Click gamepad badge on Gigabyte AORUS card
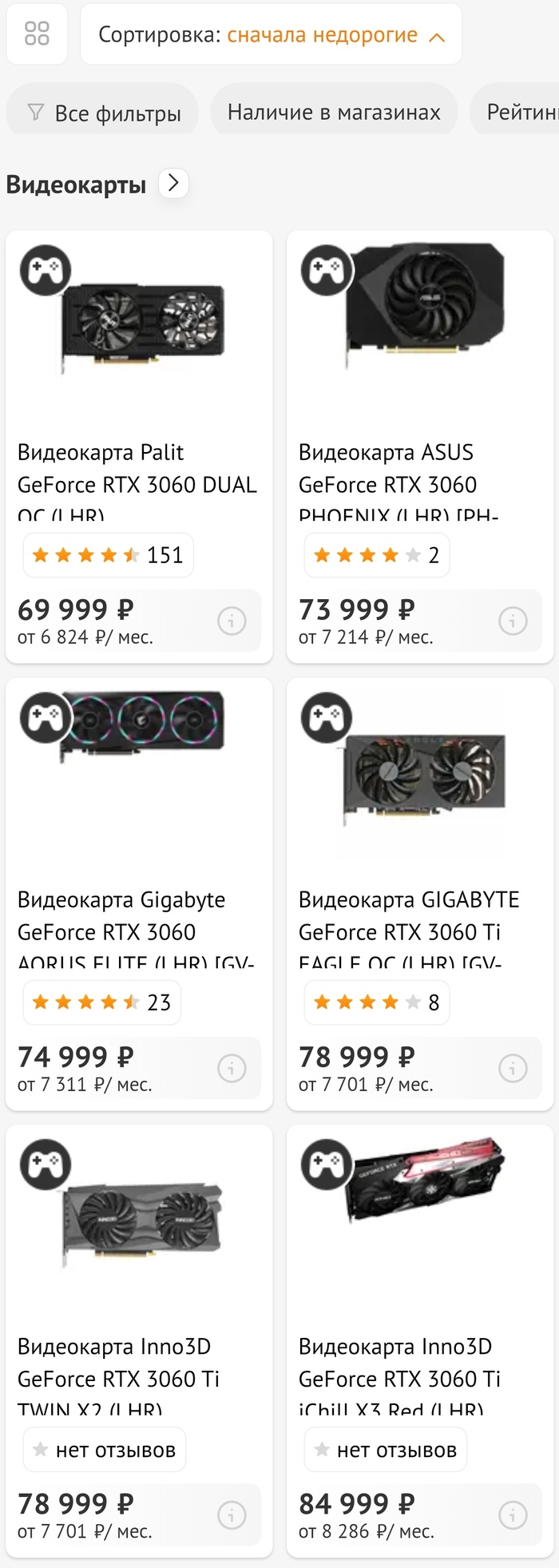559x1568 pixels. click(46, 717)
